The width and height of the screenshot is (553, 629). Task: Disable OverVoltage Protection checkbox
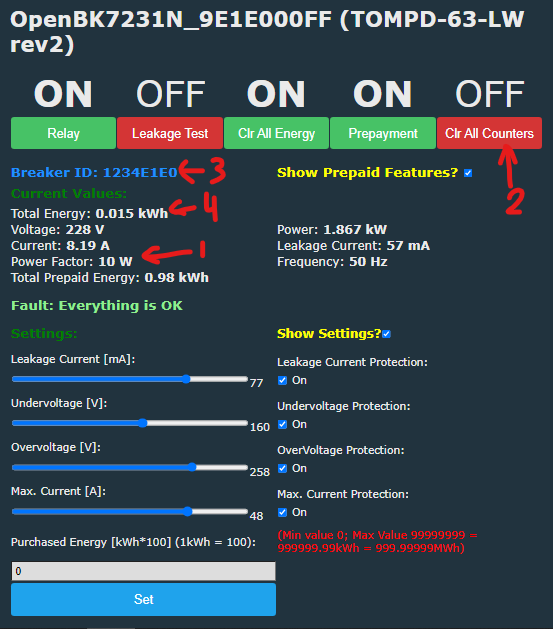pyautogui.click(x=282, y=468)
